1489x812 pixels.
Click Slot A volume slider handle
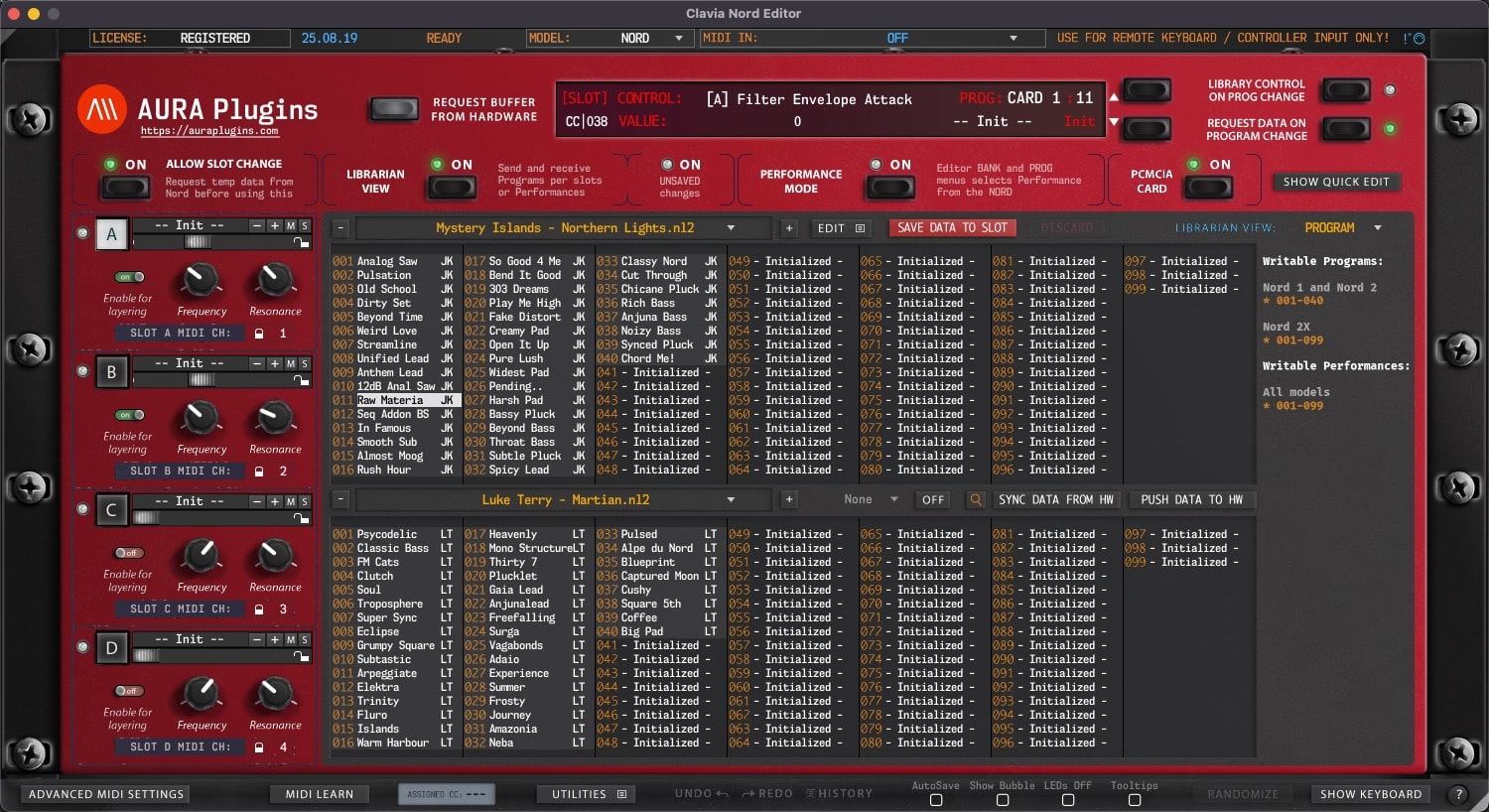click(x=198, y=241)
